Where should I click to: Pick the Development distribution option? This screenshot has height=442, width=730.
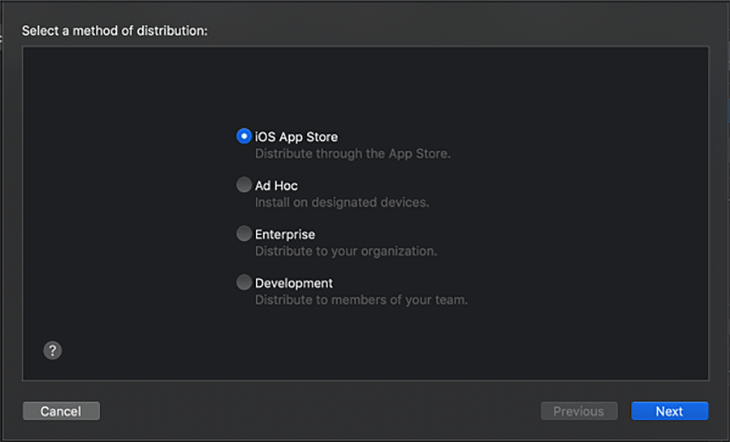(244, 282)
